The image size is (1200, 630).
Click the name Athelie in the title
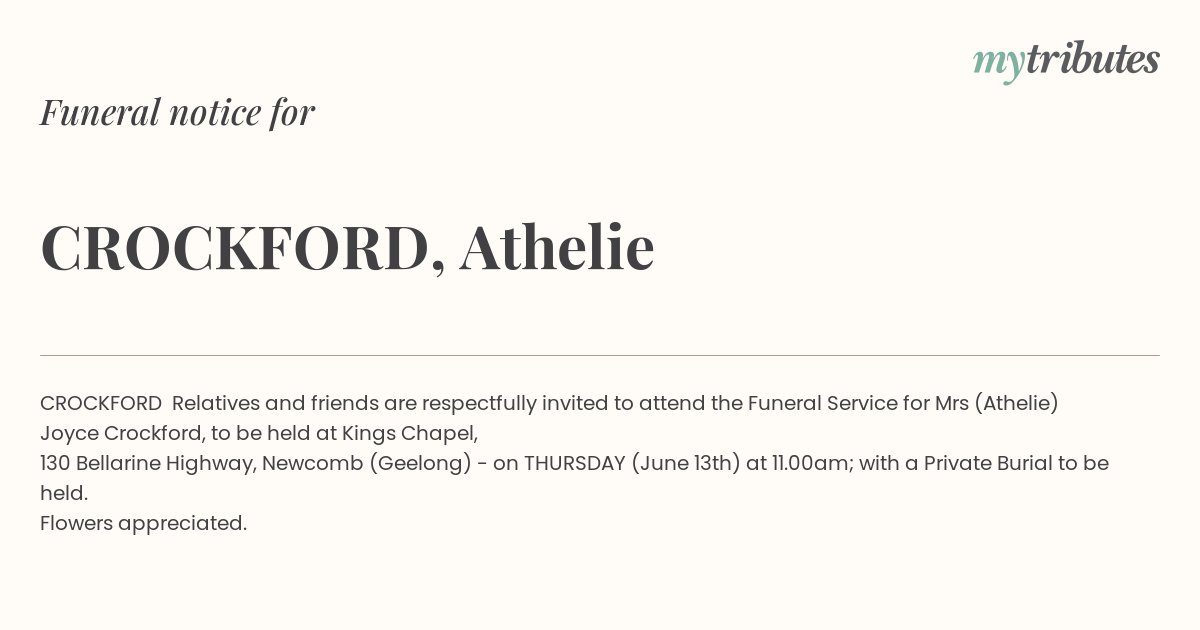pos(557,247)
